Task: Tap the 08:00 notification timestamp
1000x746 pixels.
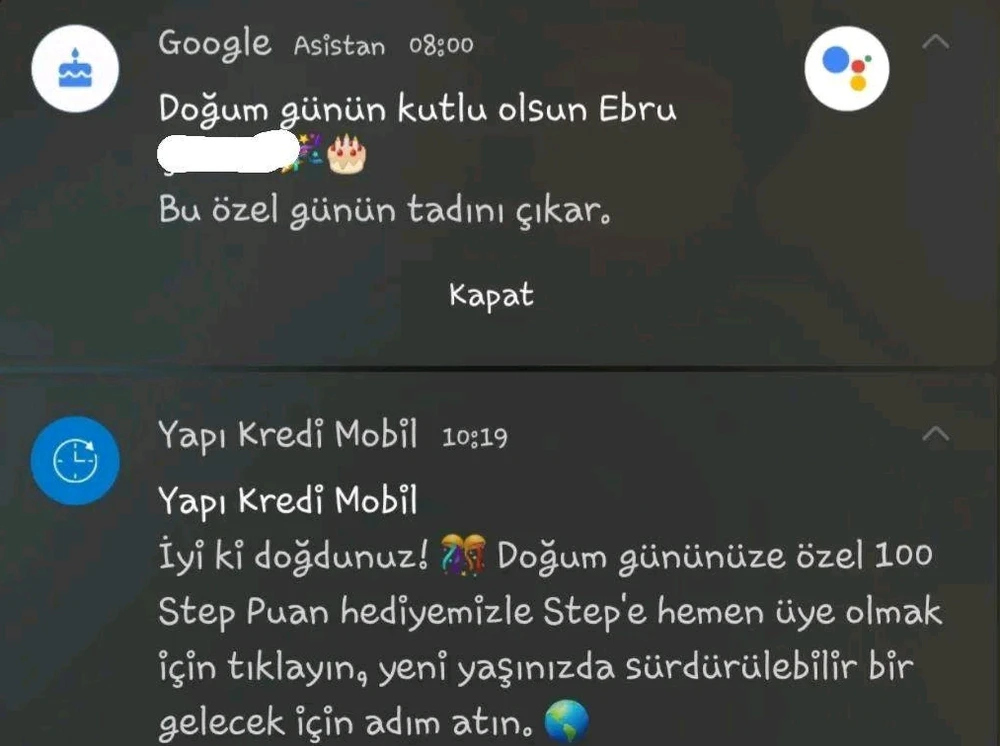Action: pyautogui.click(x=441, y=45)
